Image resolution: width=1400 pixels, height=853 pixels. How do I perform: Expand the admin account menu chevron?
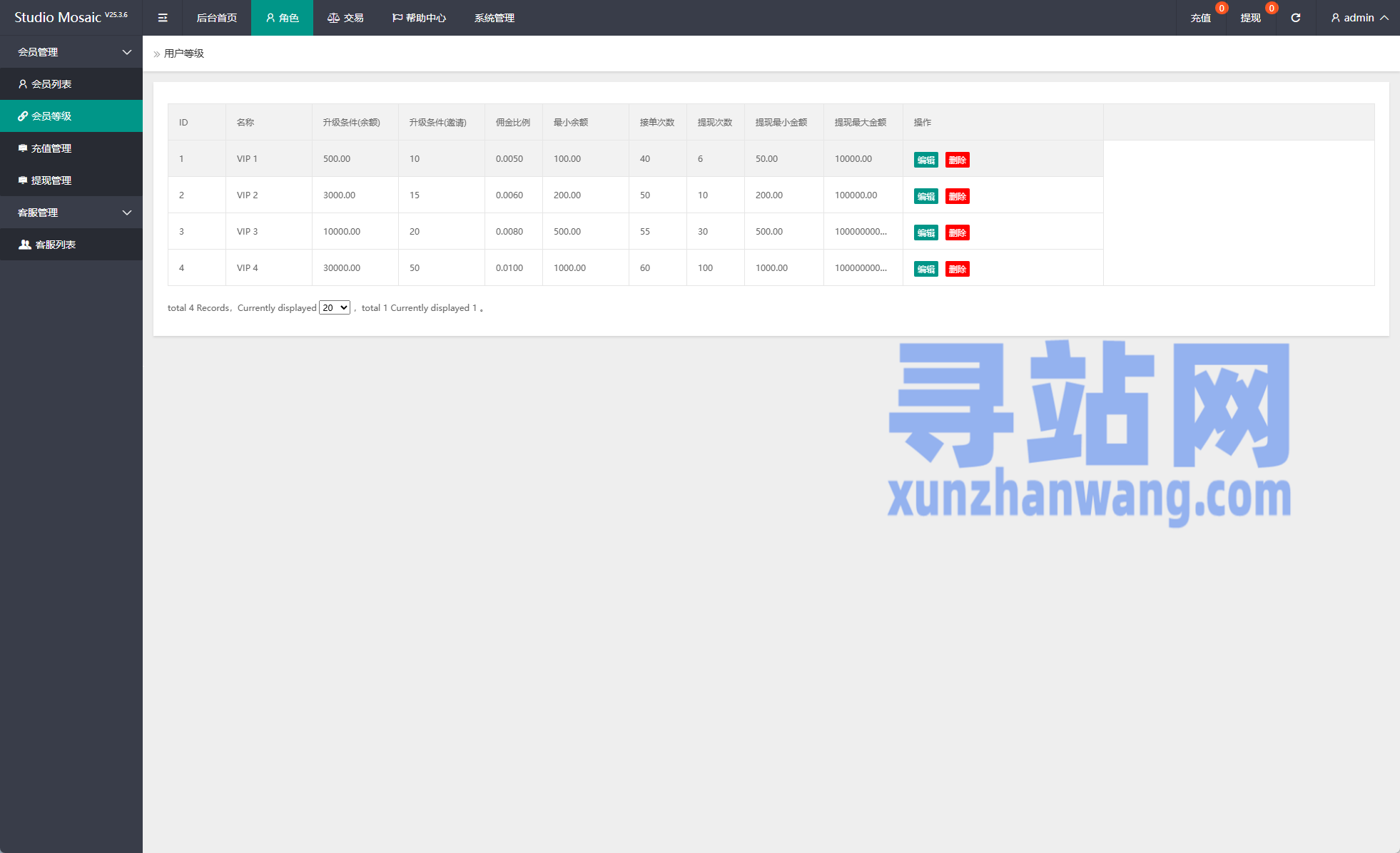(1384, 18)
